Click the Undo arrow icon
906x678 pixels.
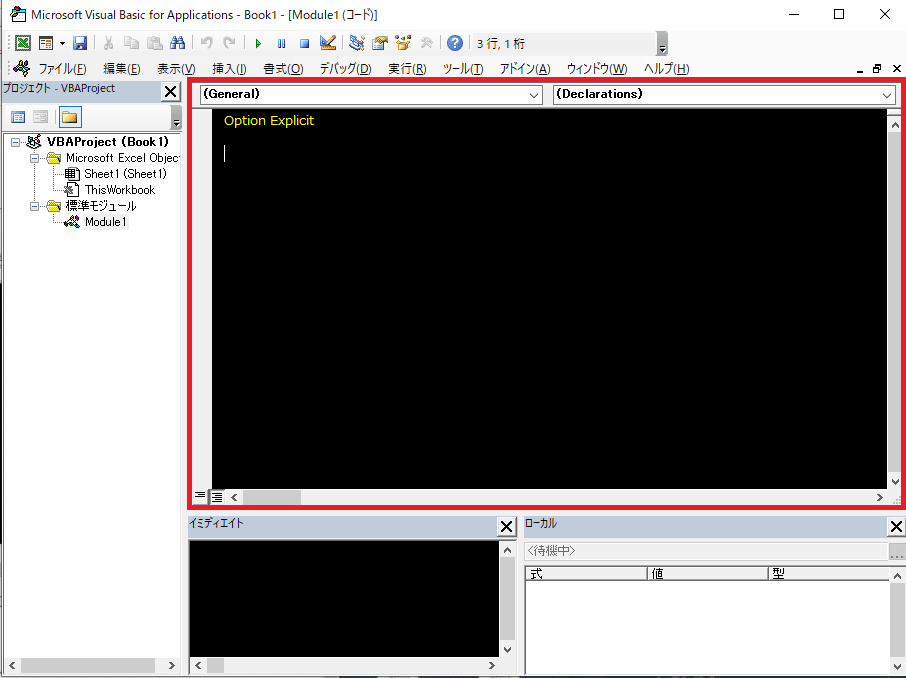[x=206, y=43]
